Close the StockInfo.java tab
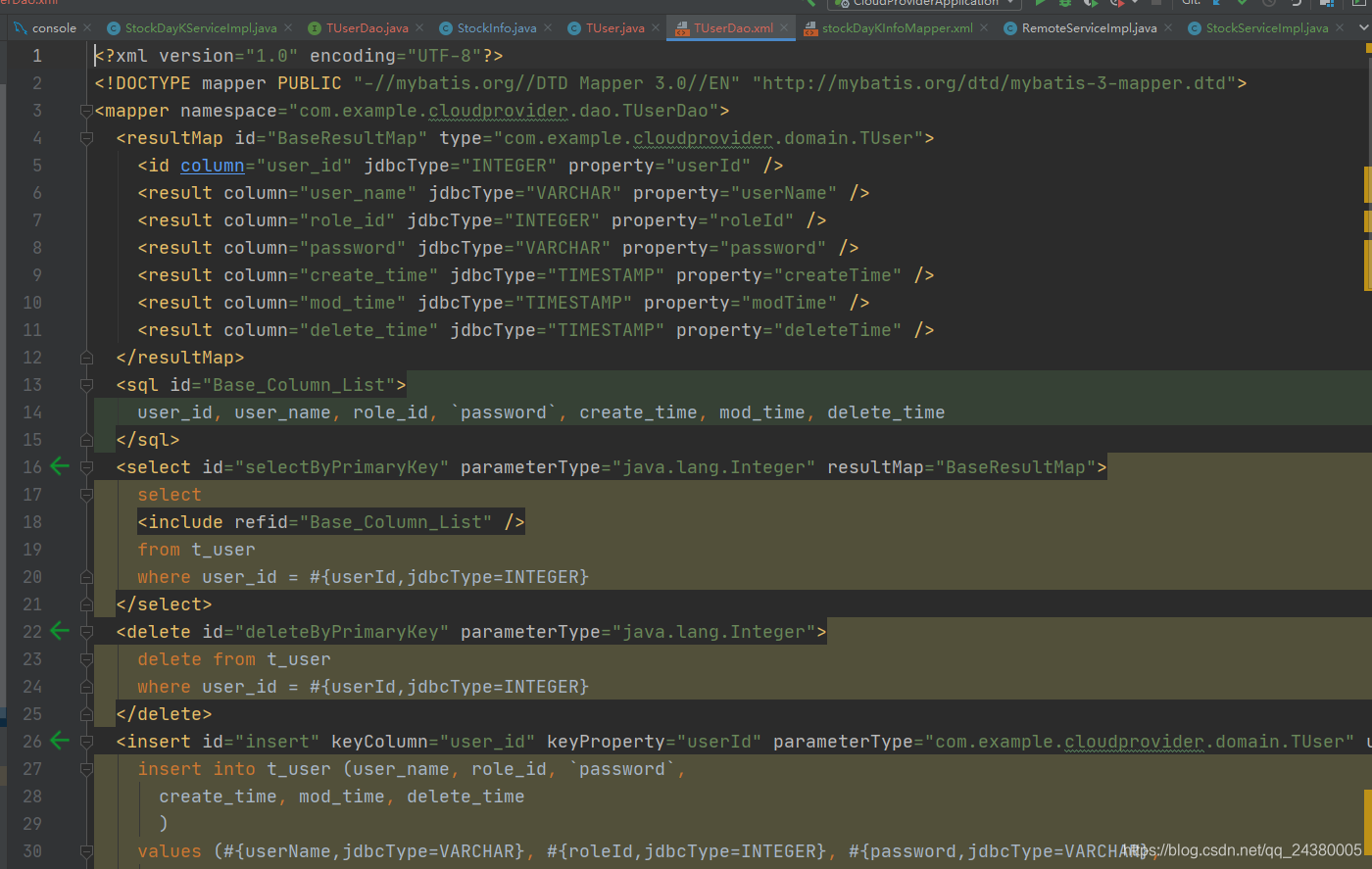 548,28
